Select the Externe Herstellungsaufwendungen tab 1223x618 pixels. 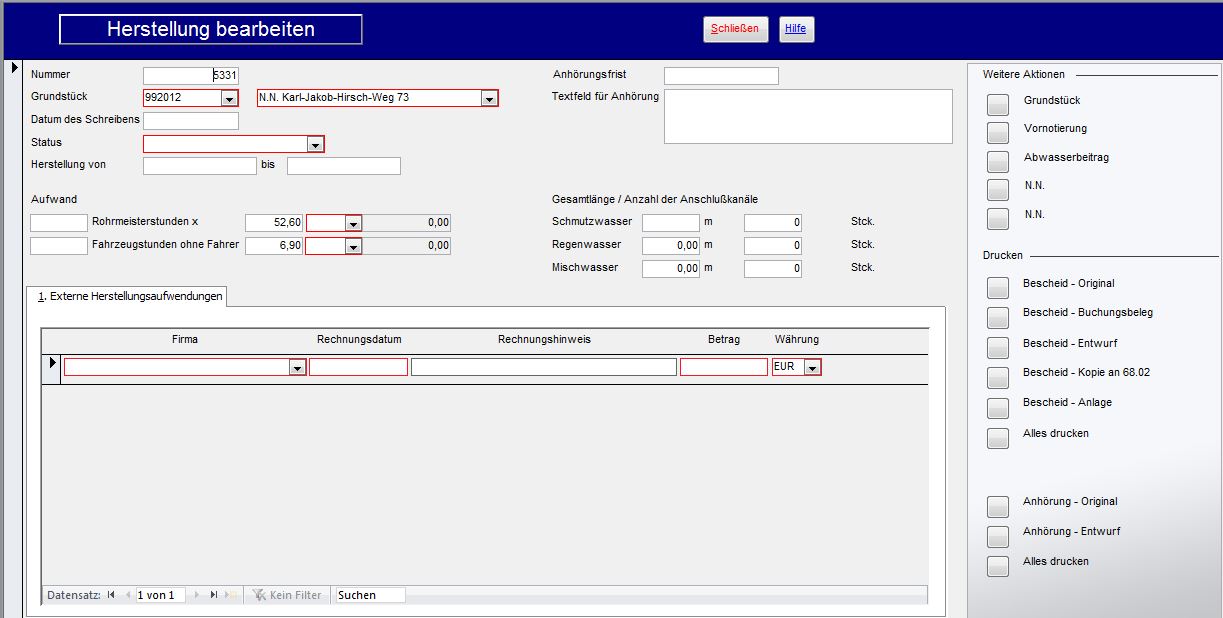[127, 296]
